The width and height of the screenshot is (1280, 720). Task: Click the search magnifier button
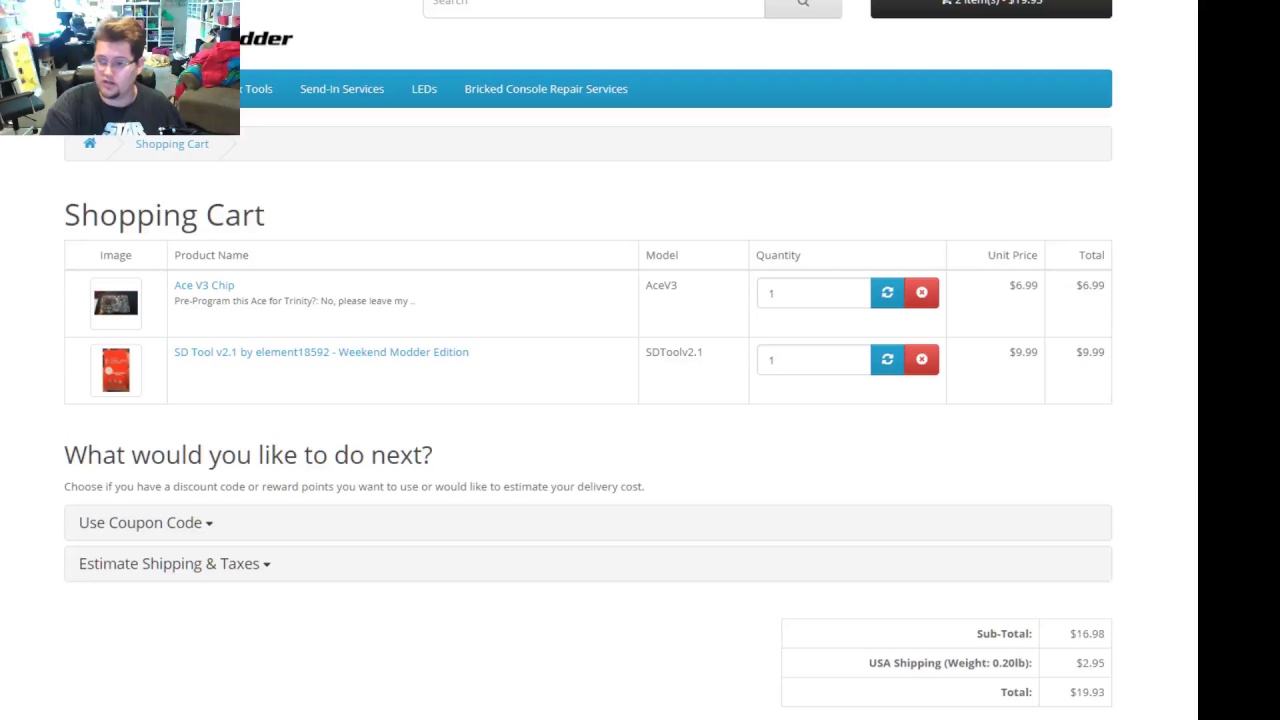coord(803,6)
